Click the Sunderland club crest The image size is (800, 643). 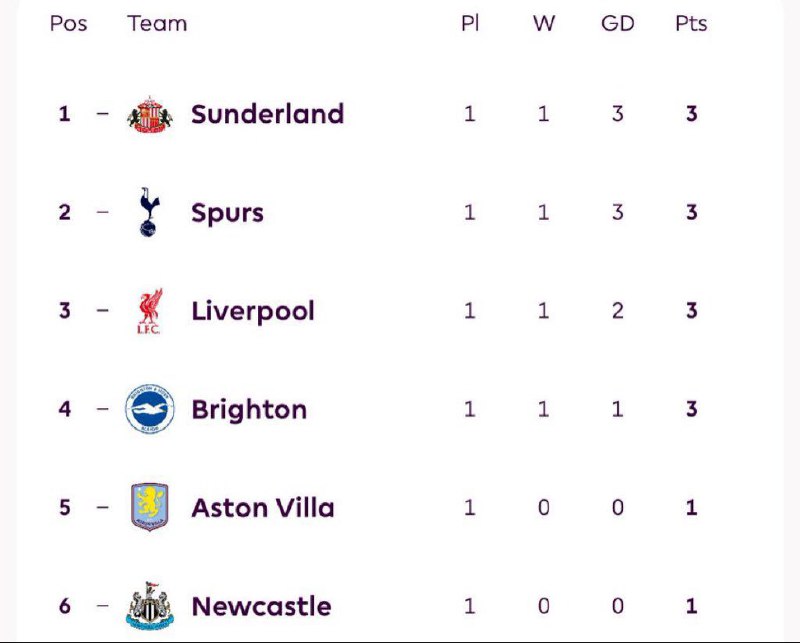[149, 114]
